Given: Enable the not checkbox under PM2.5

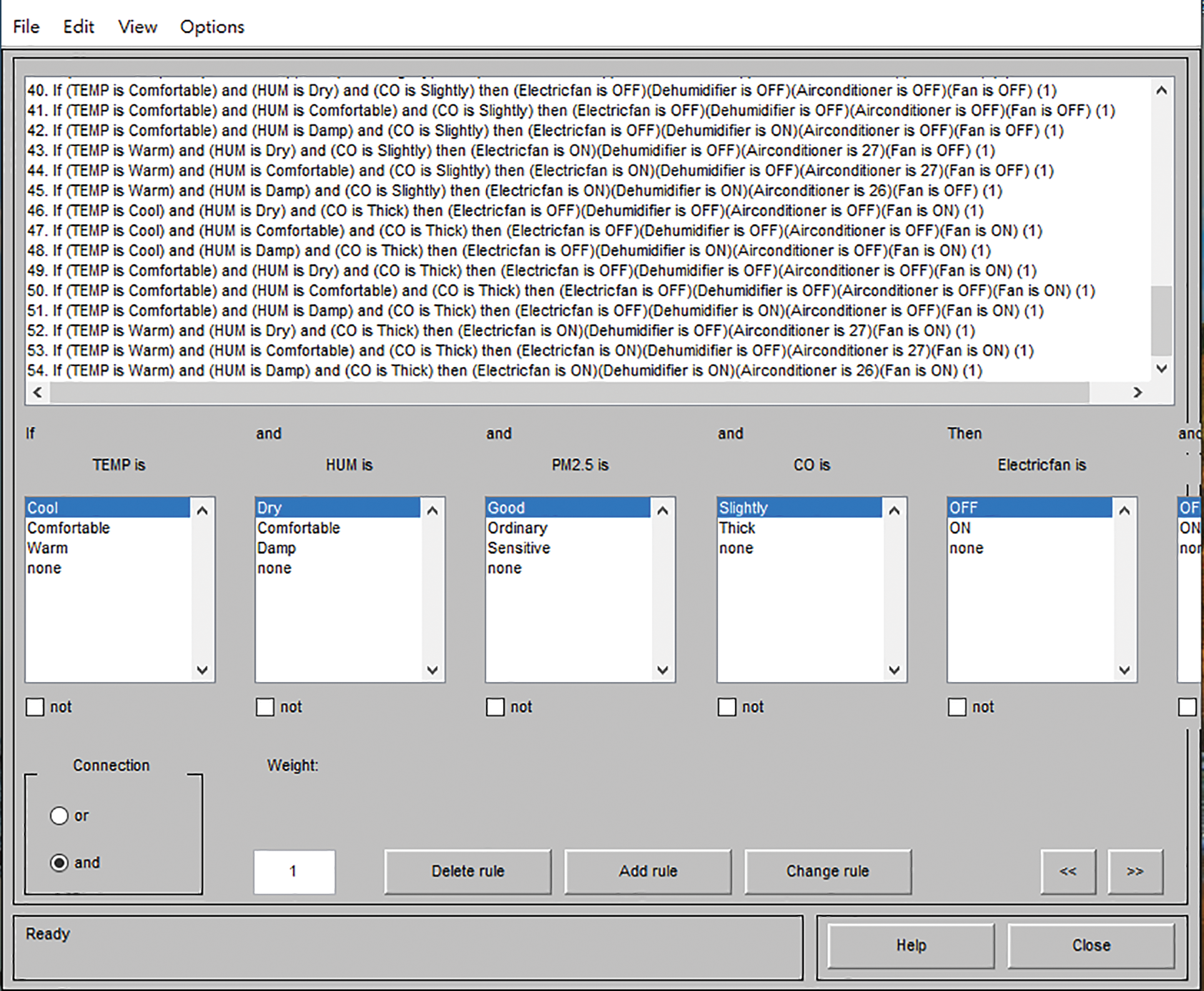Looking at the screenshot, I should (495, 707).
